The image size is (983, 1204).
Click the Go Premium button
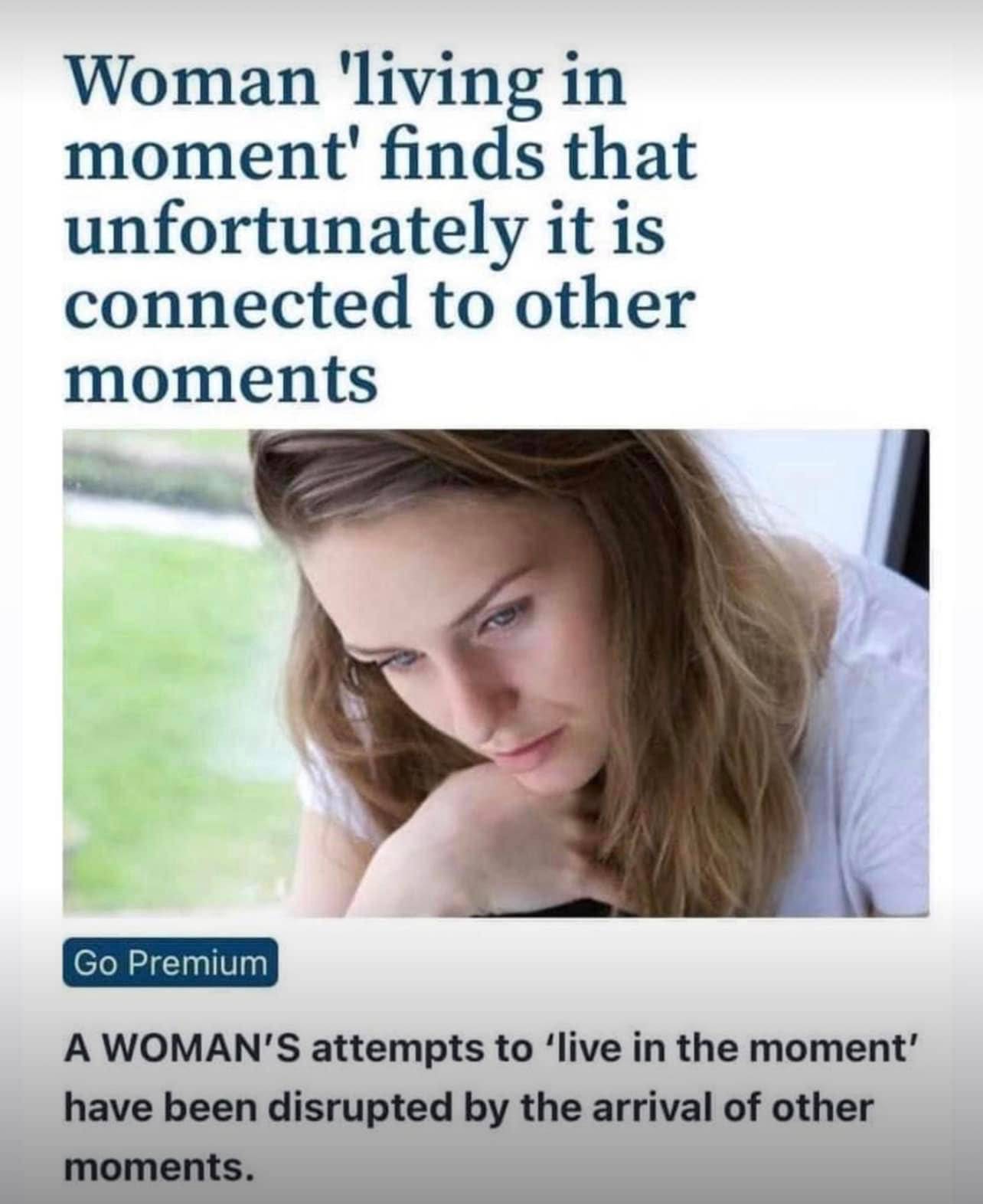(x=170, y=963)
